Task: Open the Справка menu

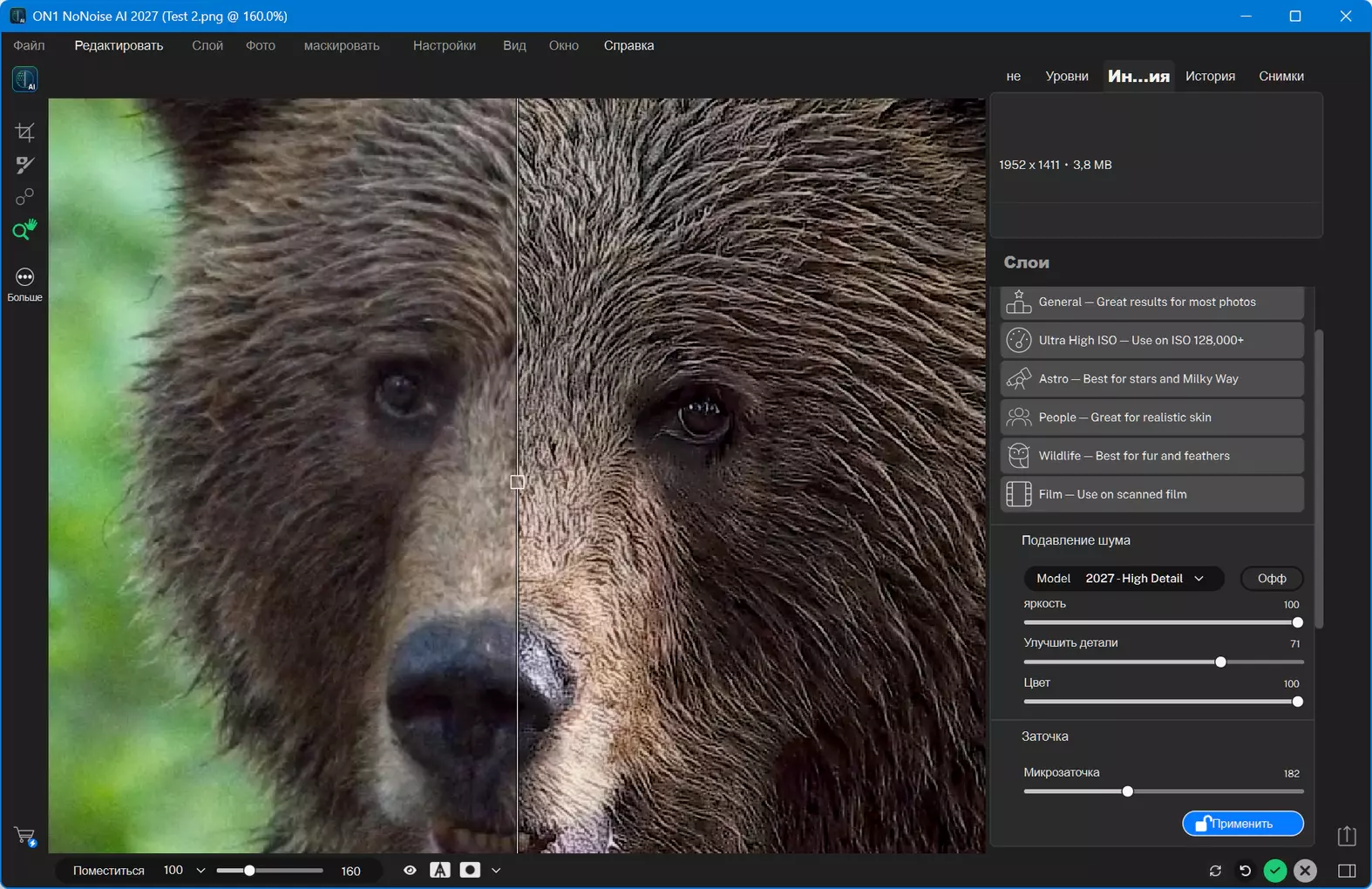Action: [x=628, y=45]
